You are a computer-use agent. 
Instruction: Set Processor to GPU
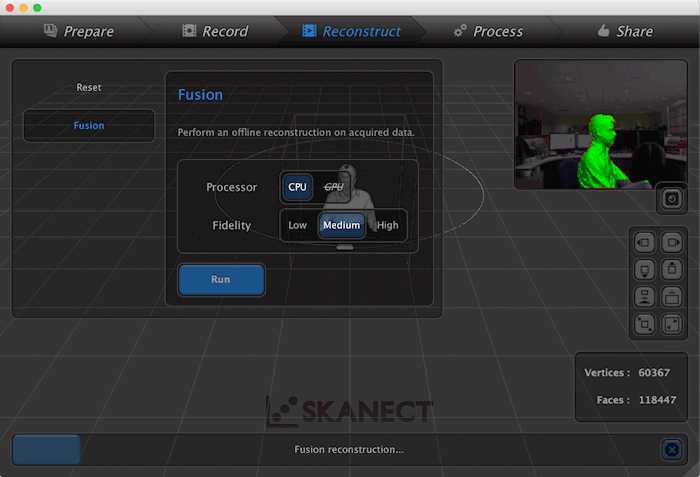pos(333,187)
